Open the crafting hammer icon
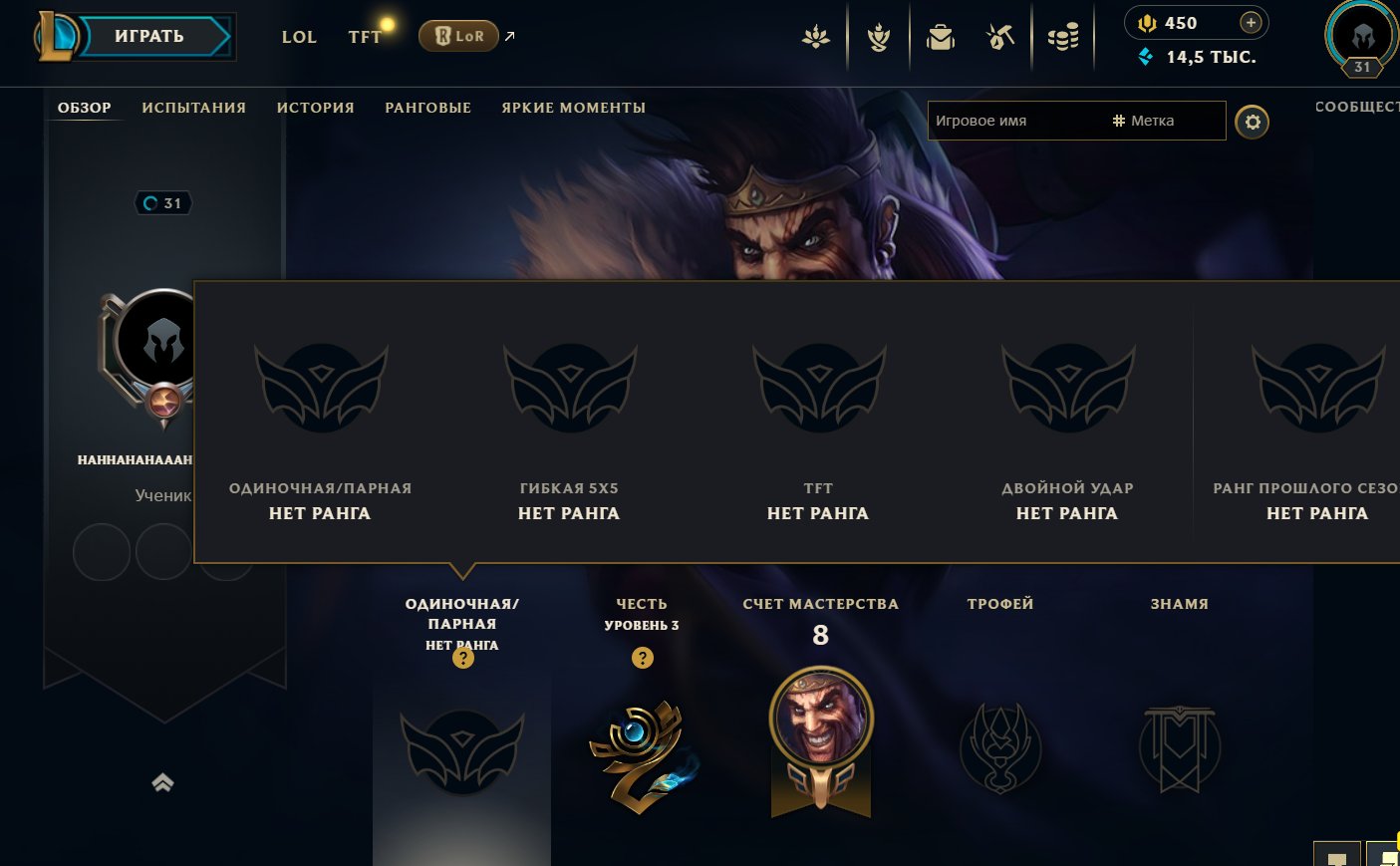 coord(1000,38)
